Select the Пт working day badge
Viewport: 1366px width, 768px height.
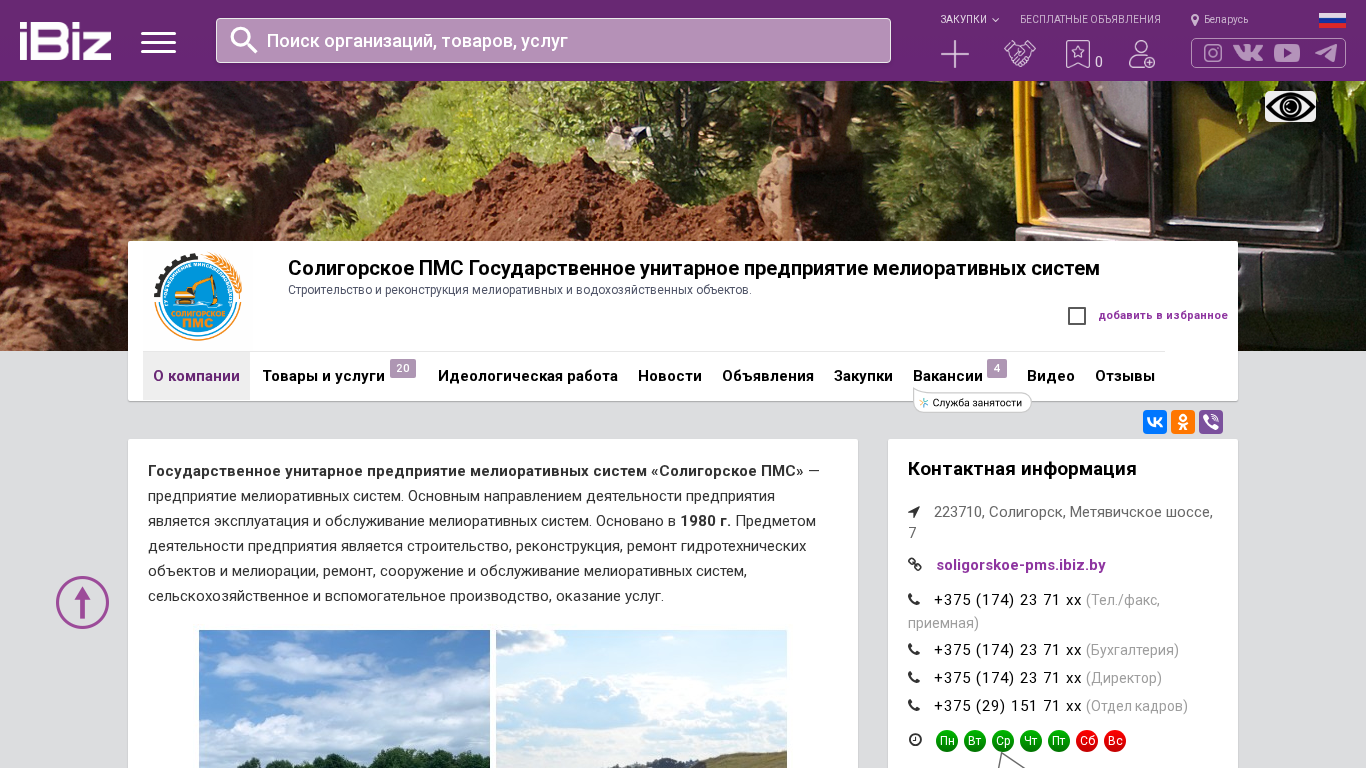tap(1059, 741)
